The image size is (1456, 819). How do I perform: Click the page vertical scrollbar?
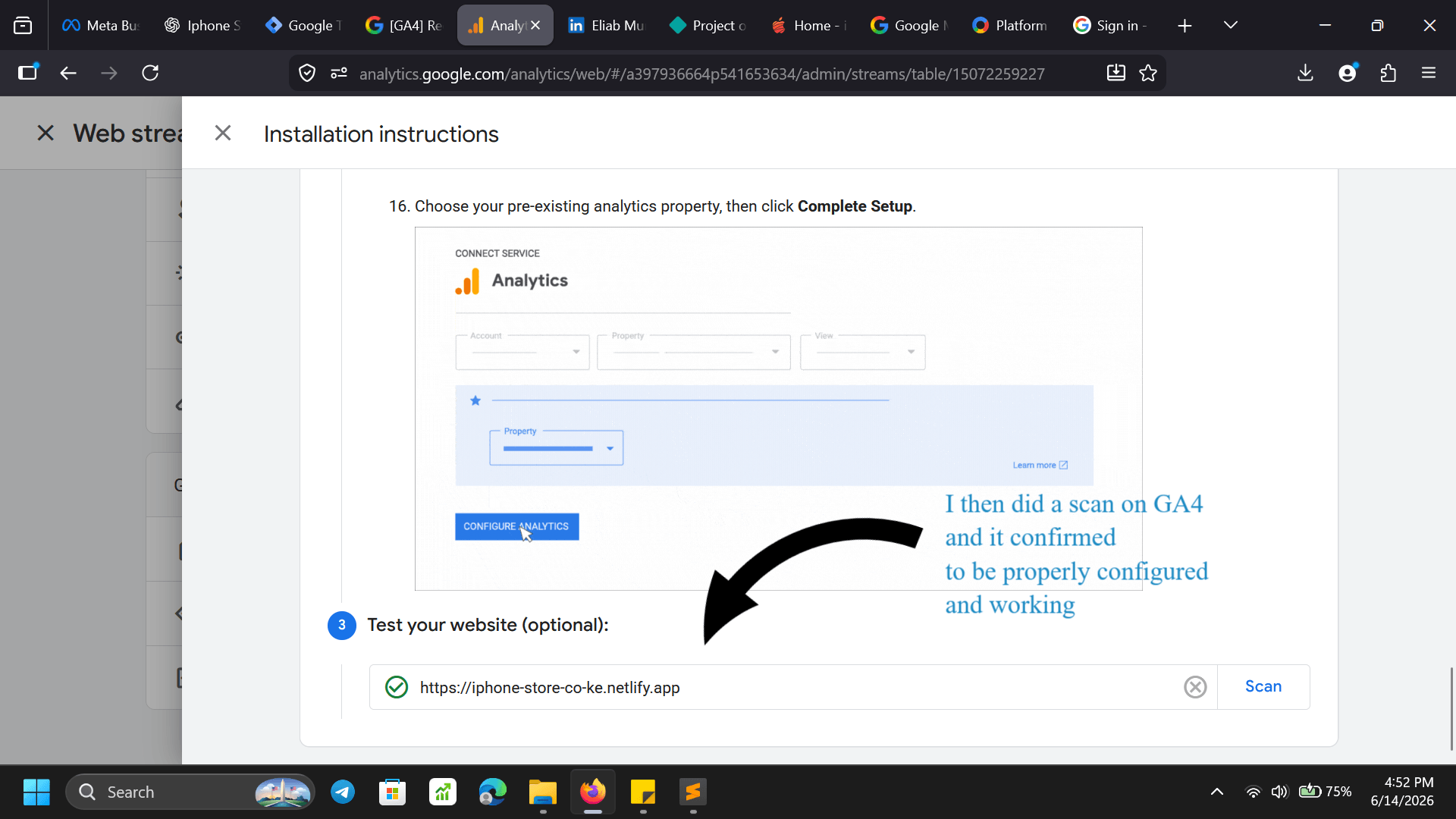(1451, 709)
